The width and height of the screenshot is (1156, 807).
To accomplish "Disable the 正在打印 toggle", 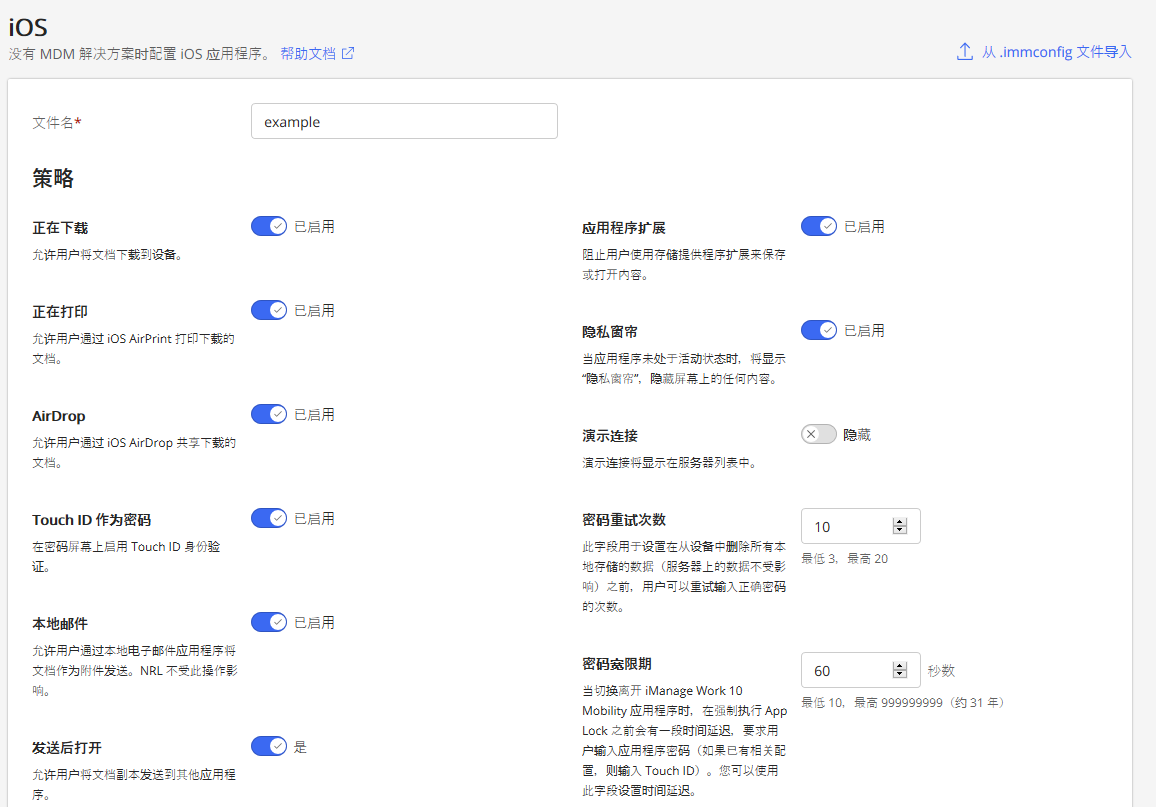I will click(x=269, y=310).
